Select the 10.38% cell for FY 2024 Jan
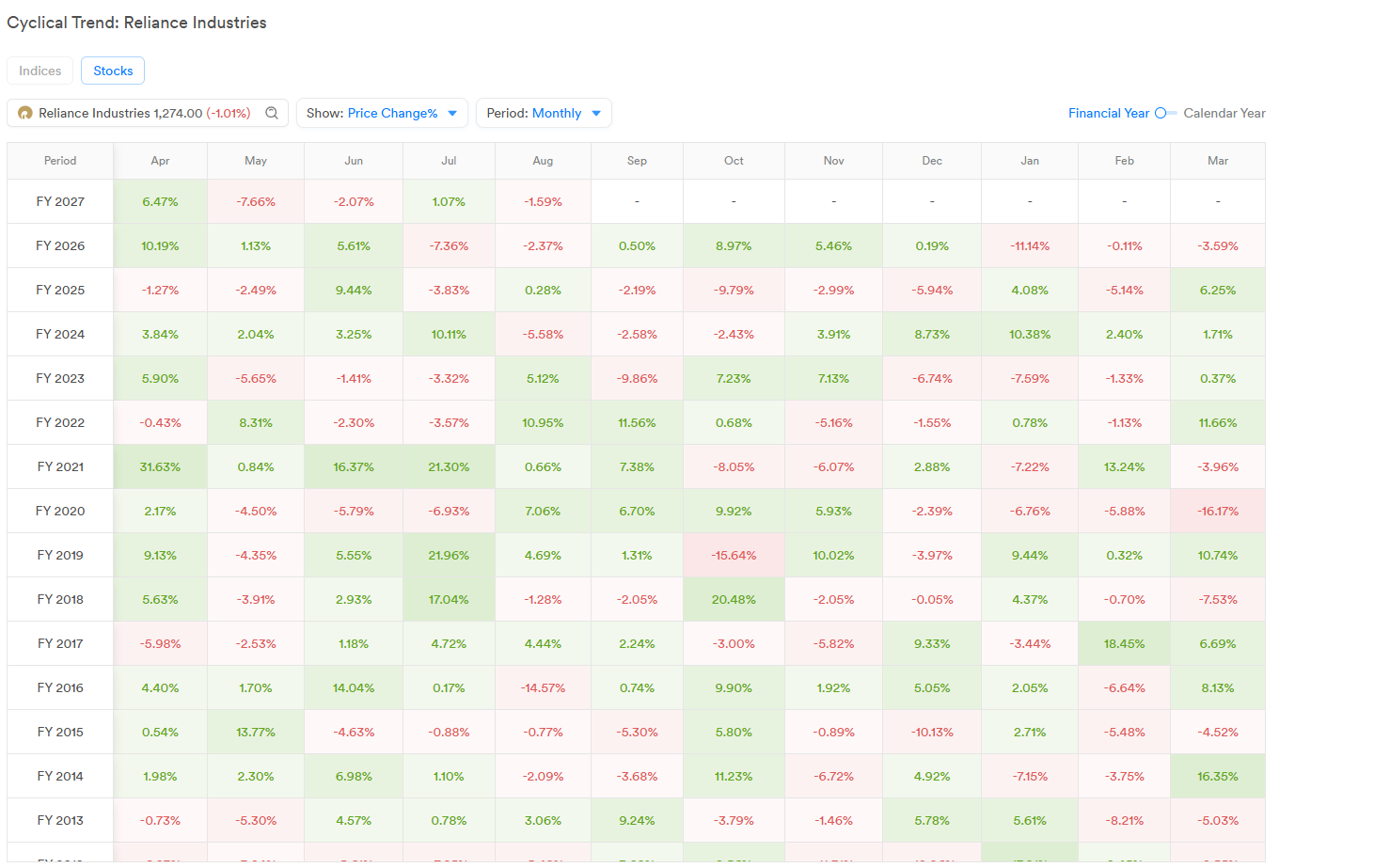Viewport: 1390px width, 868px height. (1030, 334)
